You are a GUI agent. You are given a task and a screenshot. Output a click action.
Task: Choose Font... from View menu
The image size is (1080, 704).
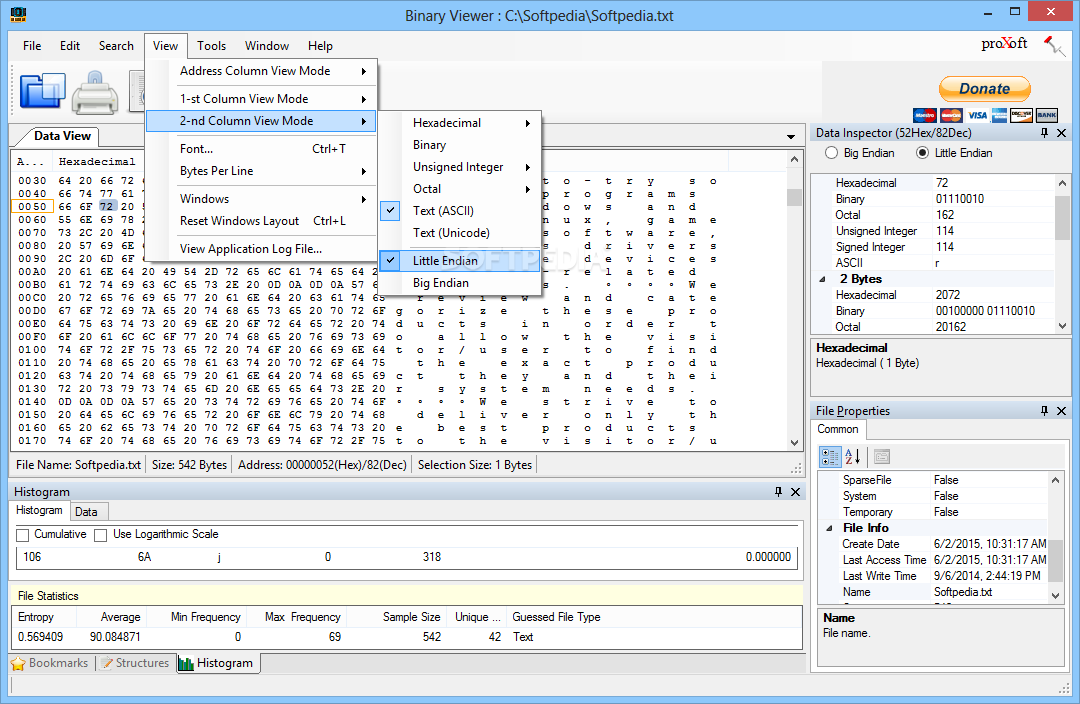(262, 149)
